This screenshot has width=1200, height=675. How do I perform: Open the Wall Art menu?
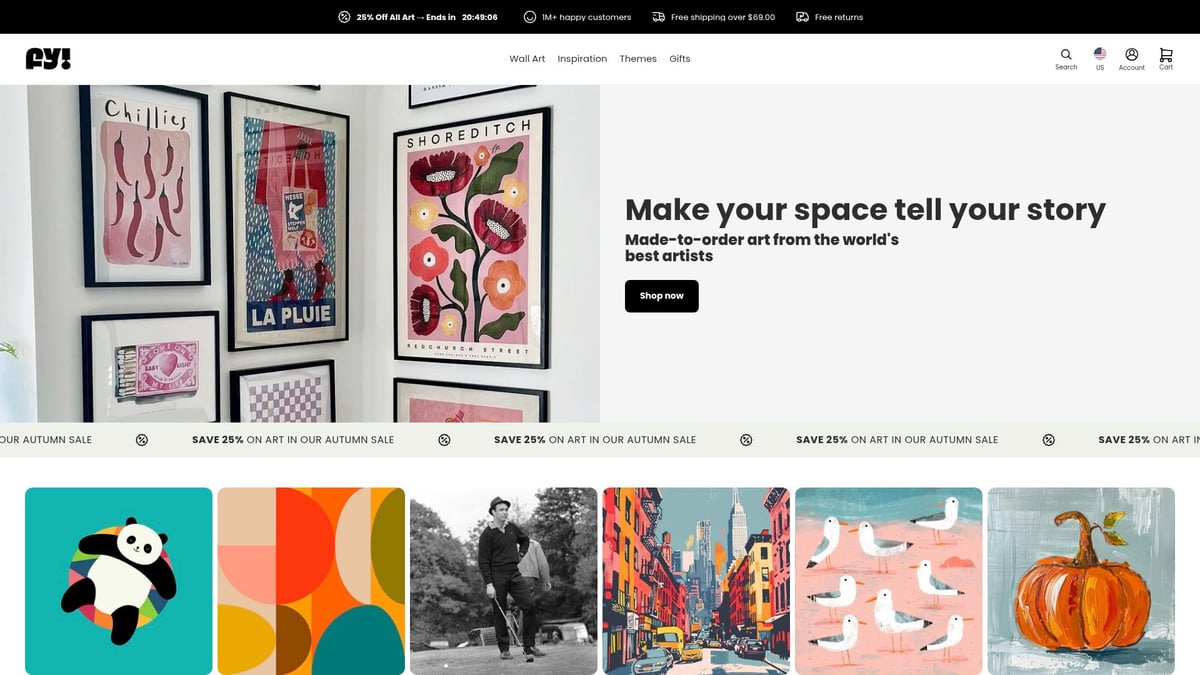pyautogui.click(x=527, y=58)
